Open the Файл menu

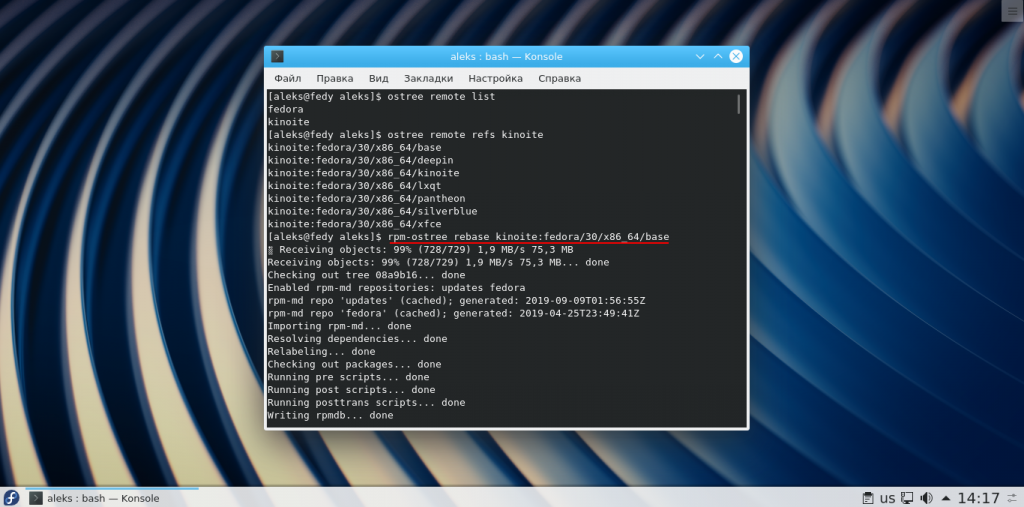[287, 78]
